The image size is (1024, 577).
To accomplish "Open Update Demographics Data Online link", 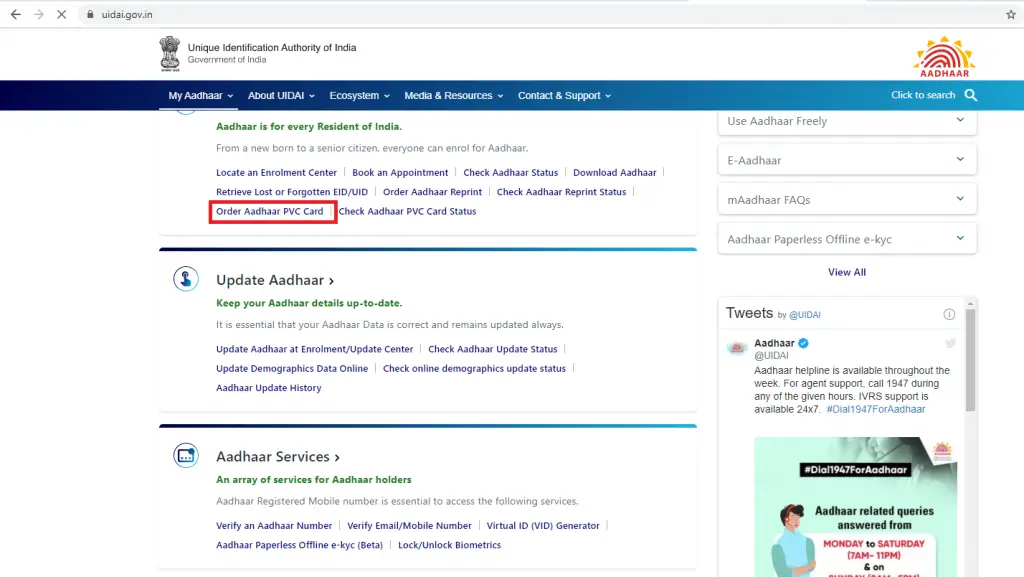I will tap(292, 369).
